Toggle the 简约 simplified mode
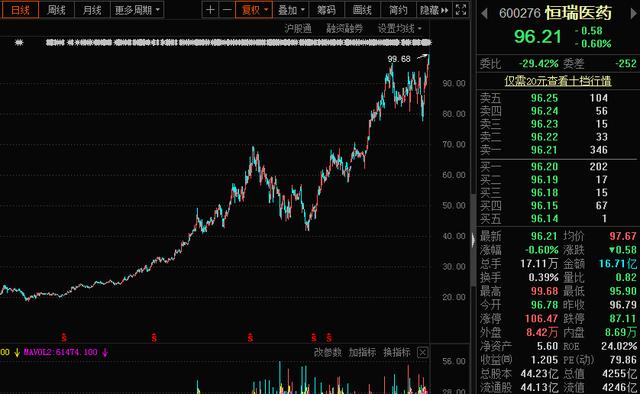Image resolution: width=640 pixels, height=394 pixels. click(x=398, y=9)
